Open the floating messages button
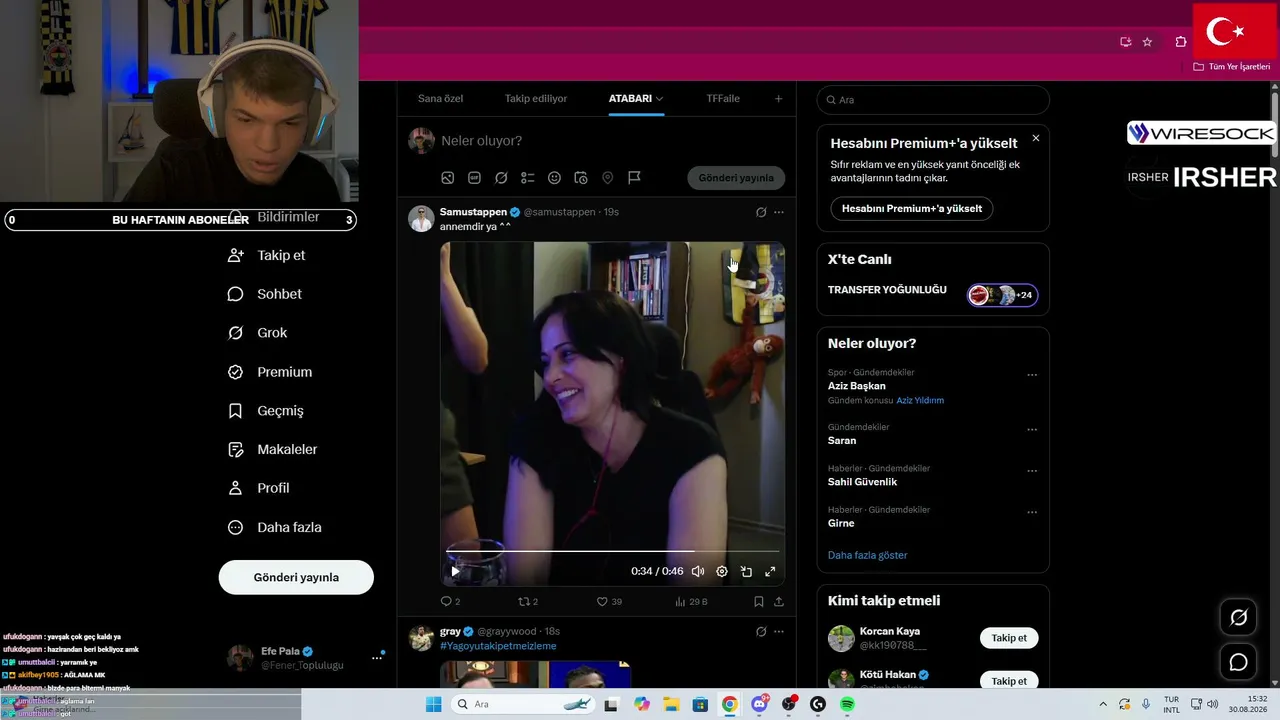 tap(1238, 662)
